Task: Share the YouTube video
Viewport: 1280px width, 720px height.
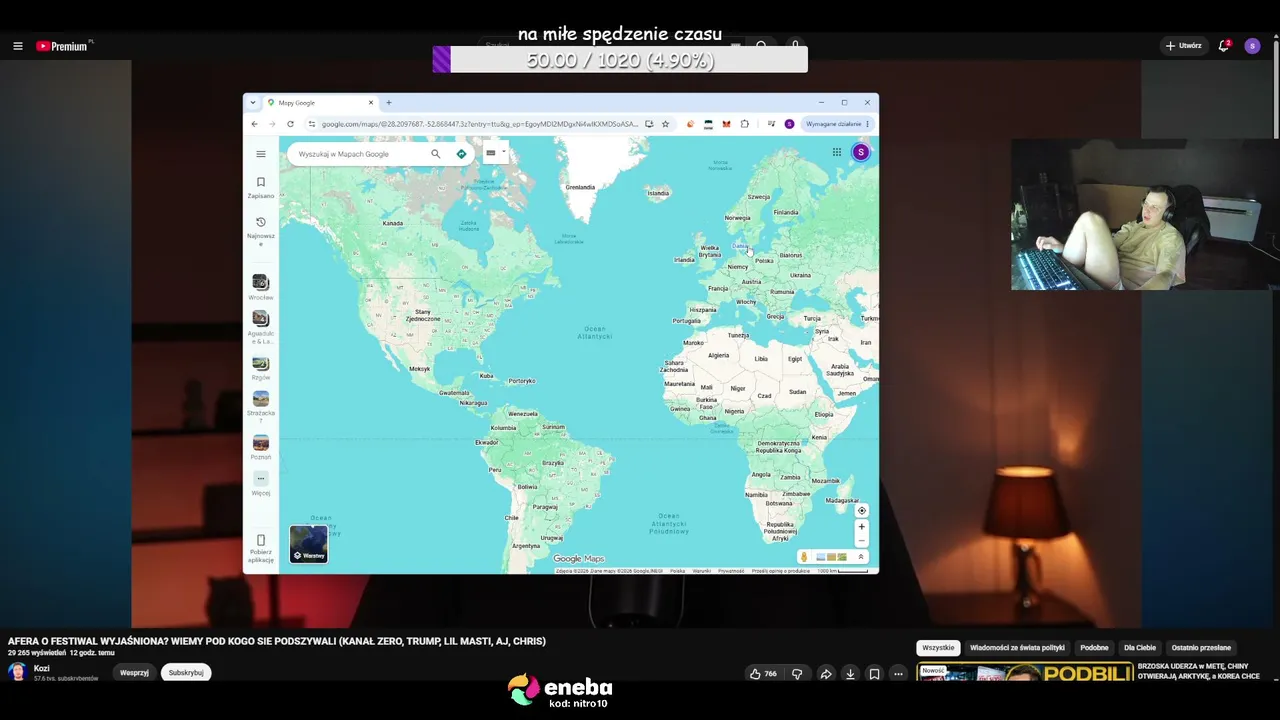Action: pos(826,674)
